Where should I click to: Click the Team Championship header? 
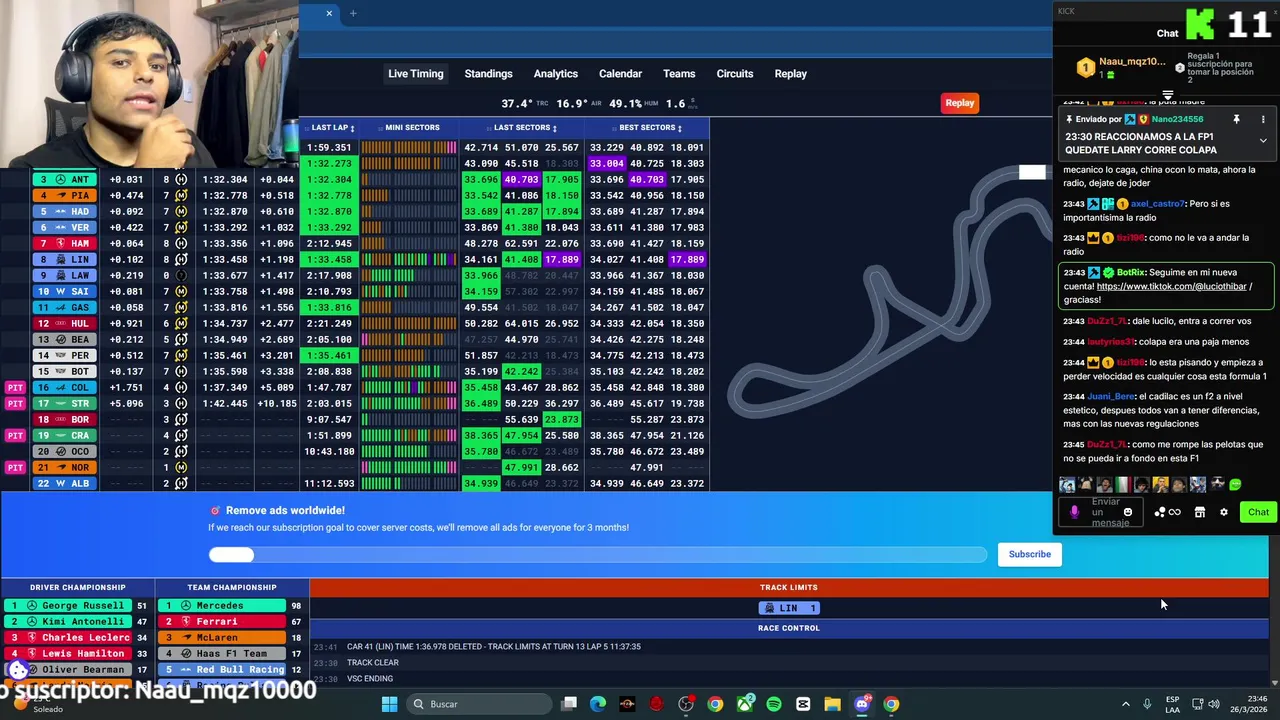(232, 587)
